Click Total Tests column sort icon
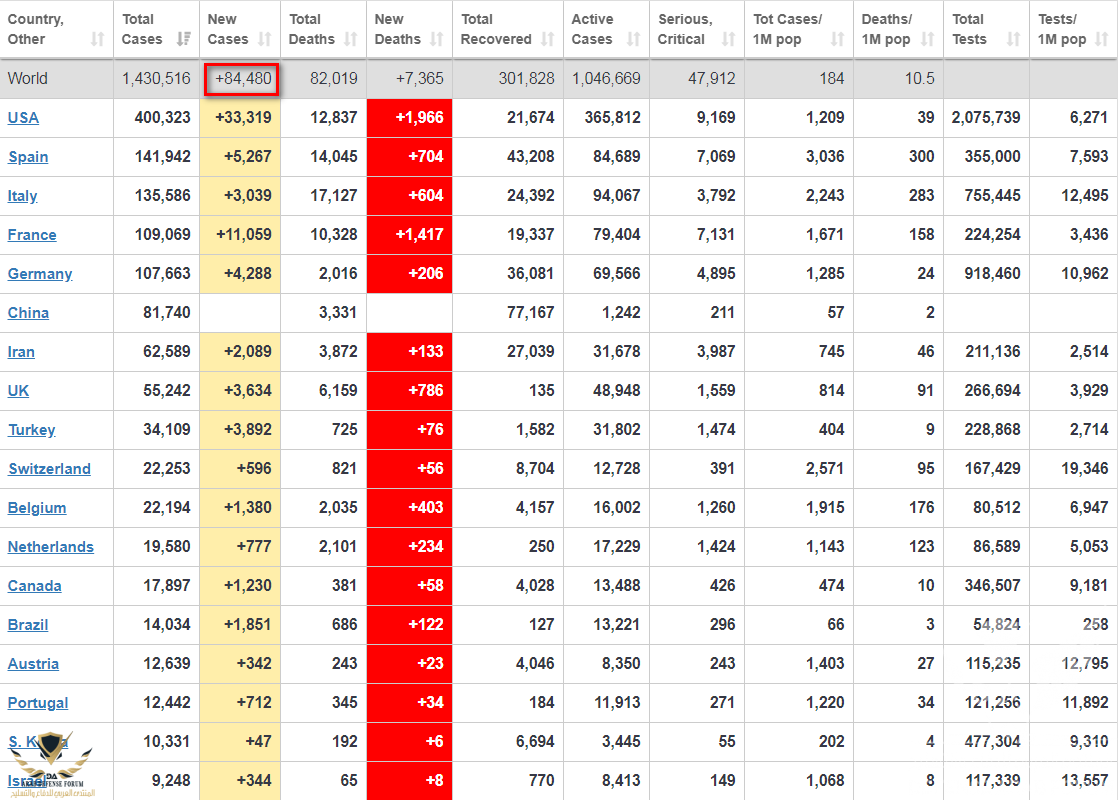This screenshot has width=1119, height=800. coord(1013,40)
